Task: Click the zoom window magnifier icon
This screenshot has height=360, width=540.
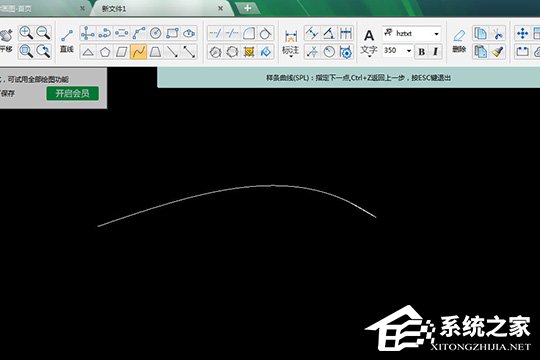Action: [x=26, y=51]
